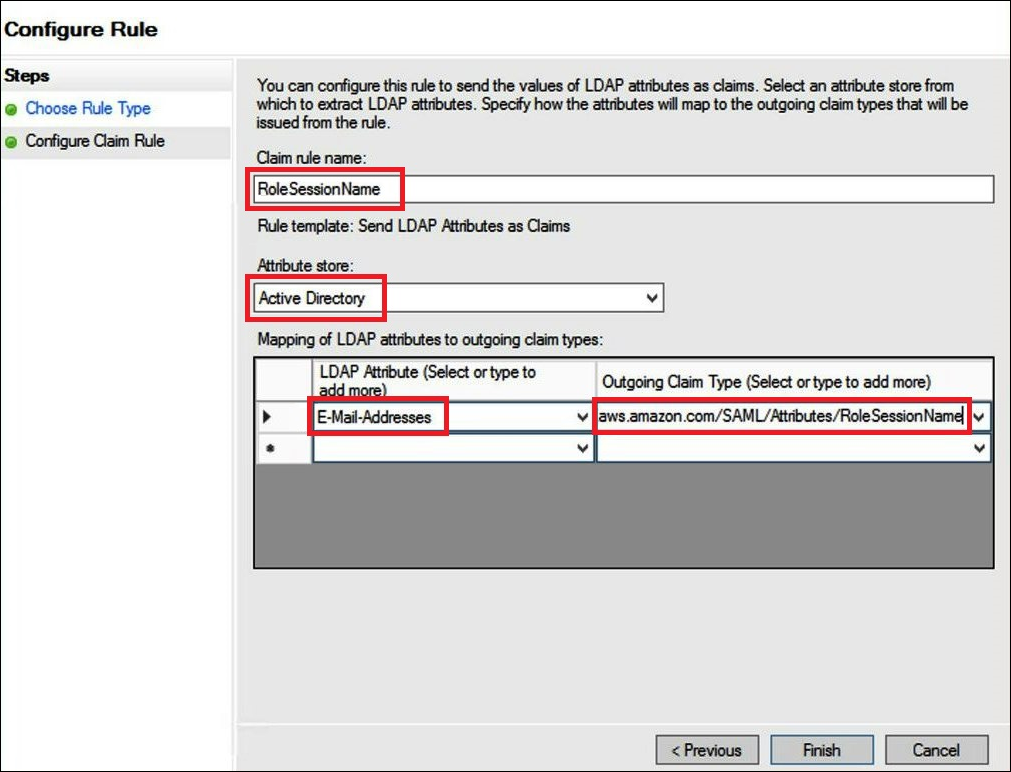Click the Previous button
The width and height of the screenshot is (1011, 772).
[707, 750]
